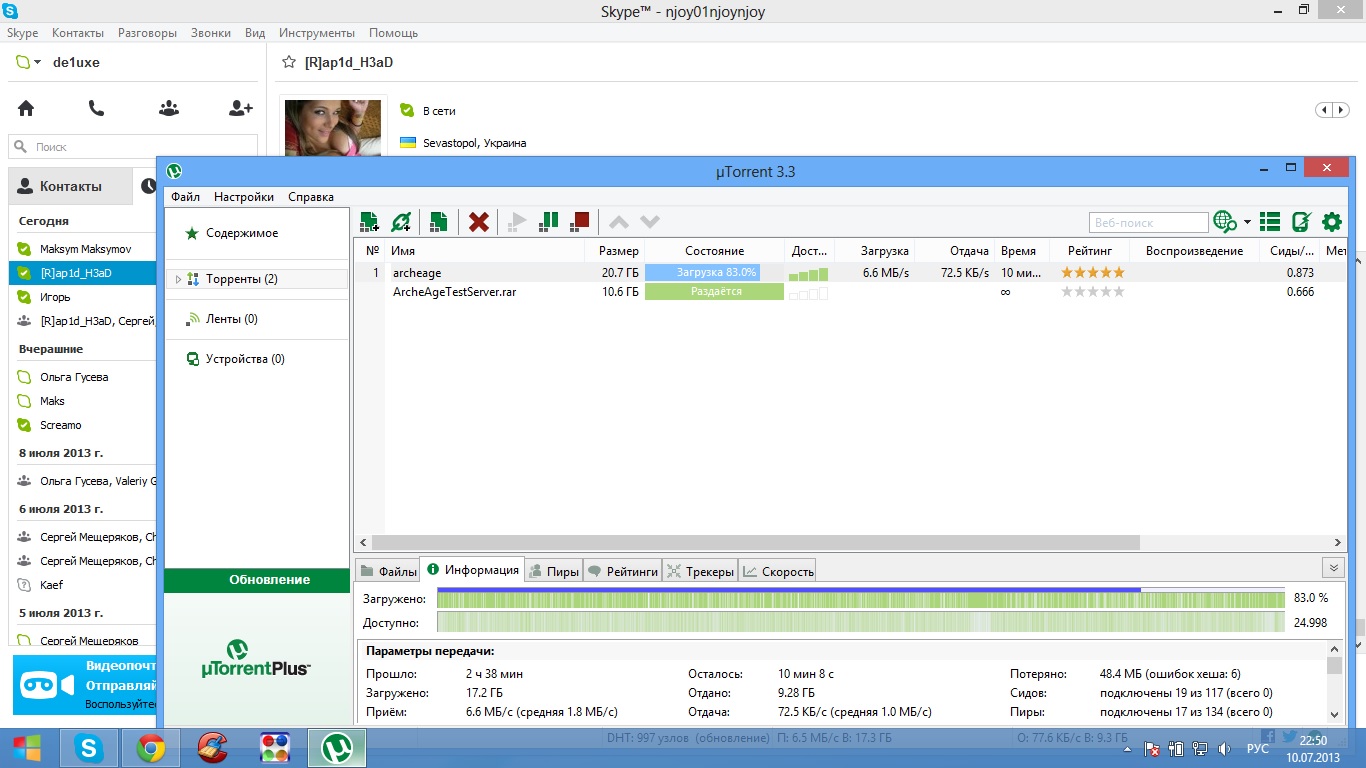Screen dimensions: 1366x768
Task: Switch to the Файлы tab
Action: [388, 572]
